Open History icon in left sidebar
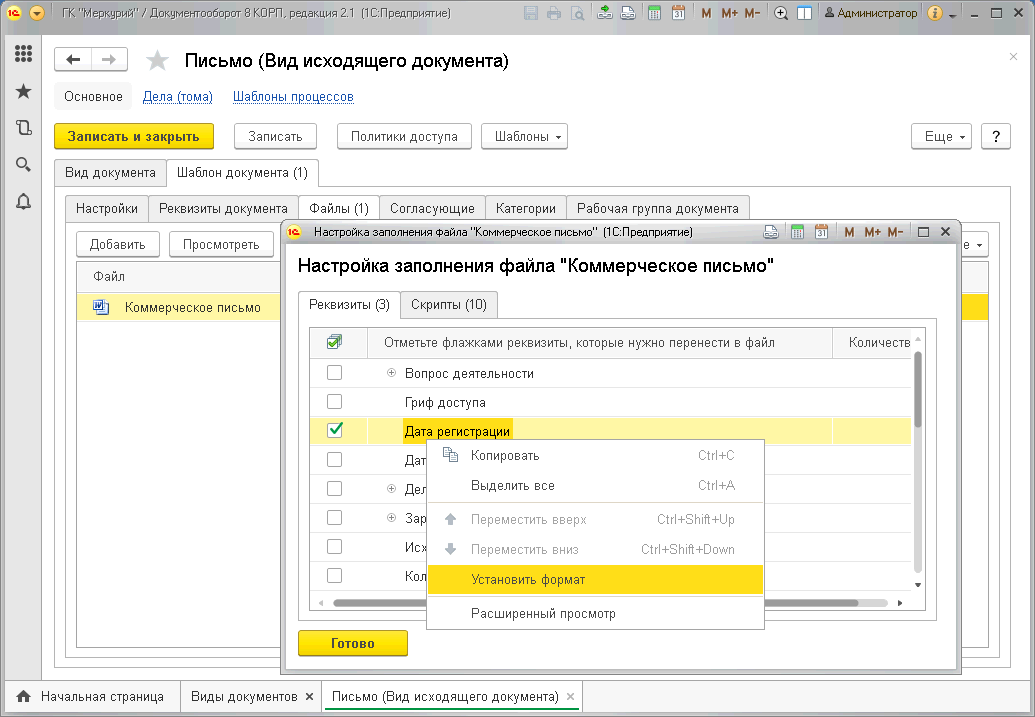 pyautogui.click(x=23, y=127)
